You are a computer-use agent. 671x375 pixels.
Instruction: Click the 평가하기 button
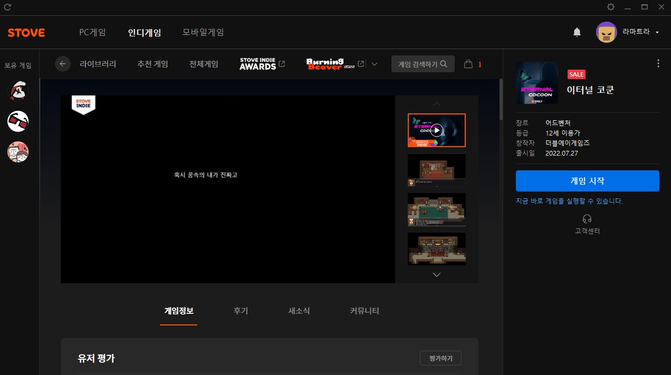point(441,358)
